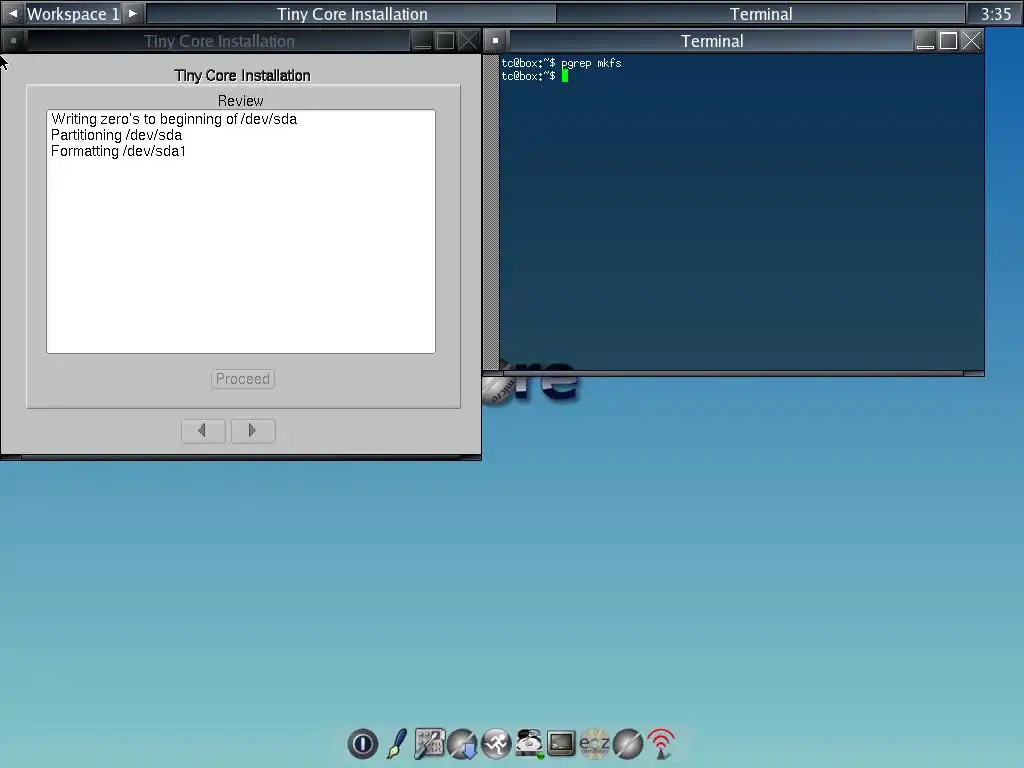Click the 'Partitioning /dev/sda' line
Viewport: 1024px width, 768px height.
(116, 135)
